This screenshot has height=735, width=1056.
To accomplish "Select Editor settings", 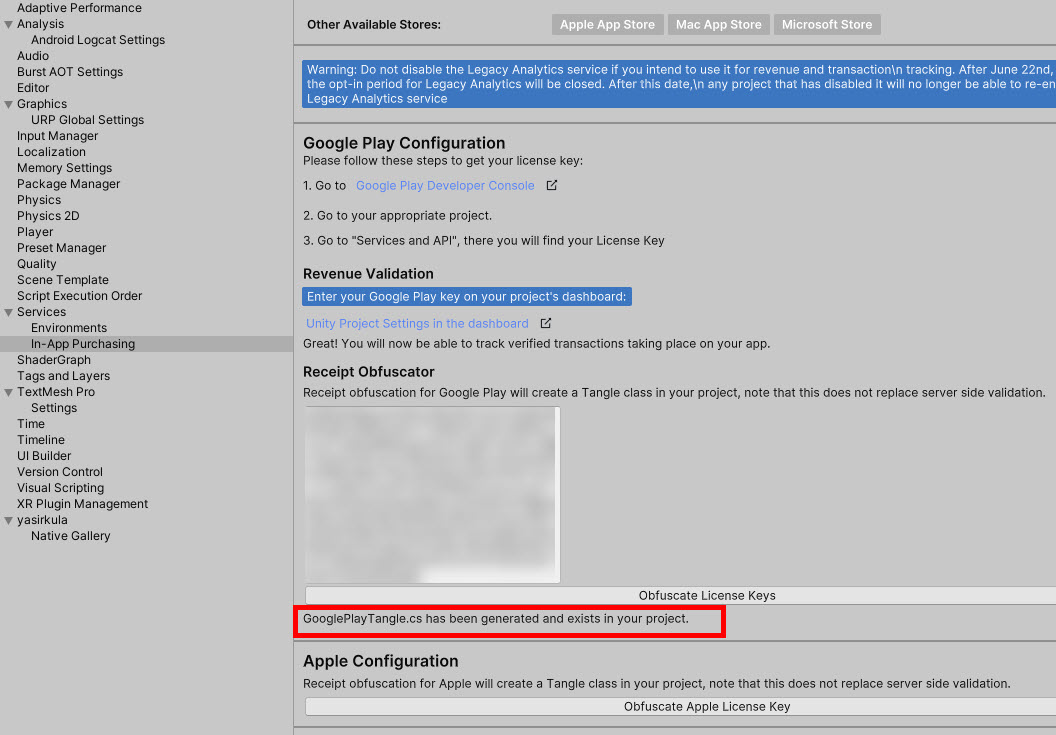I will 33,88.
